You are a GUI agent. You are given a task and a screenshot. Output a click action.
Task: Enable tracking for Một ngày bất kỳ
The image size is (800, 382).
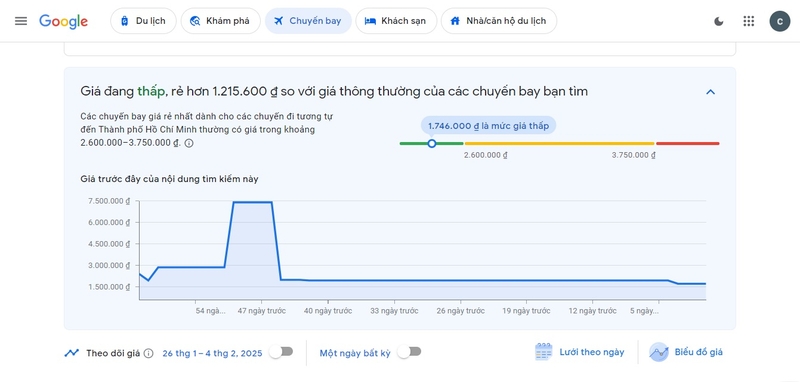click(409, 351)
